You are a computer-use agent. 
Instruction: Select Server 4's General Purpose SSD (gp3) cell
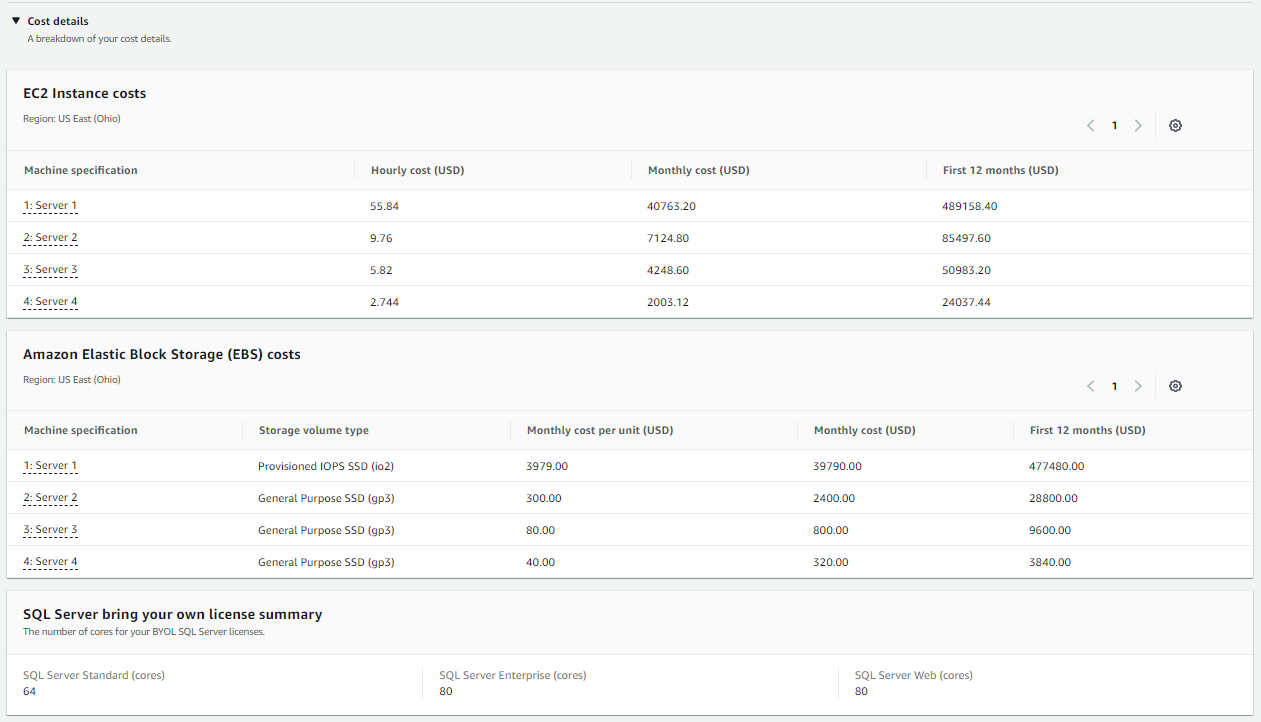326,562
